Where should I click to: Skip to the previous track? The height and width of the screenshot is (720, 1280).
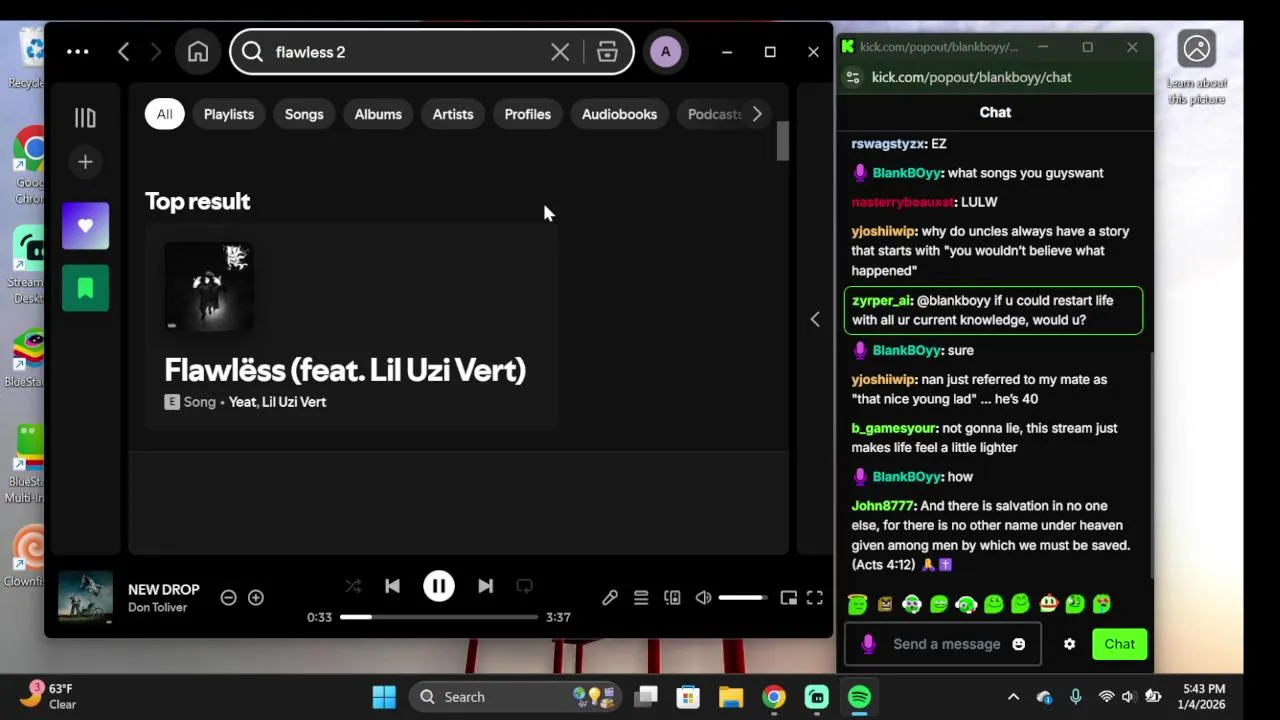tap(392, 586)
